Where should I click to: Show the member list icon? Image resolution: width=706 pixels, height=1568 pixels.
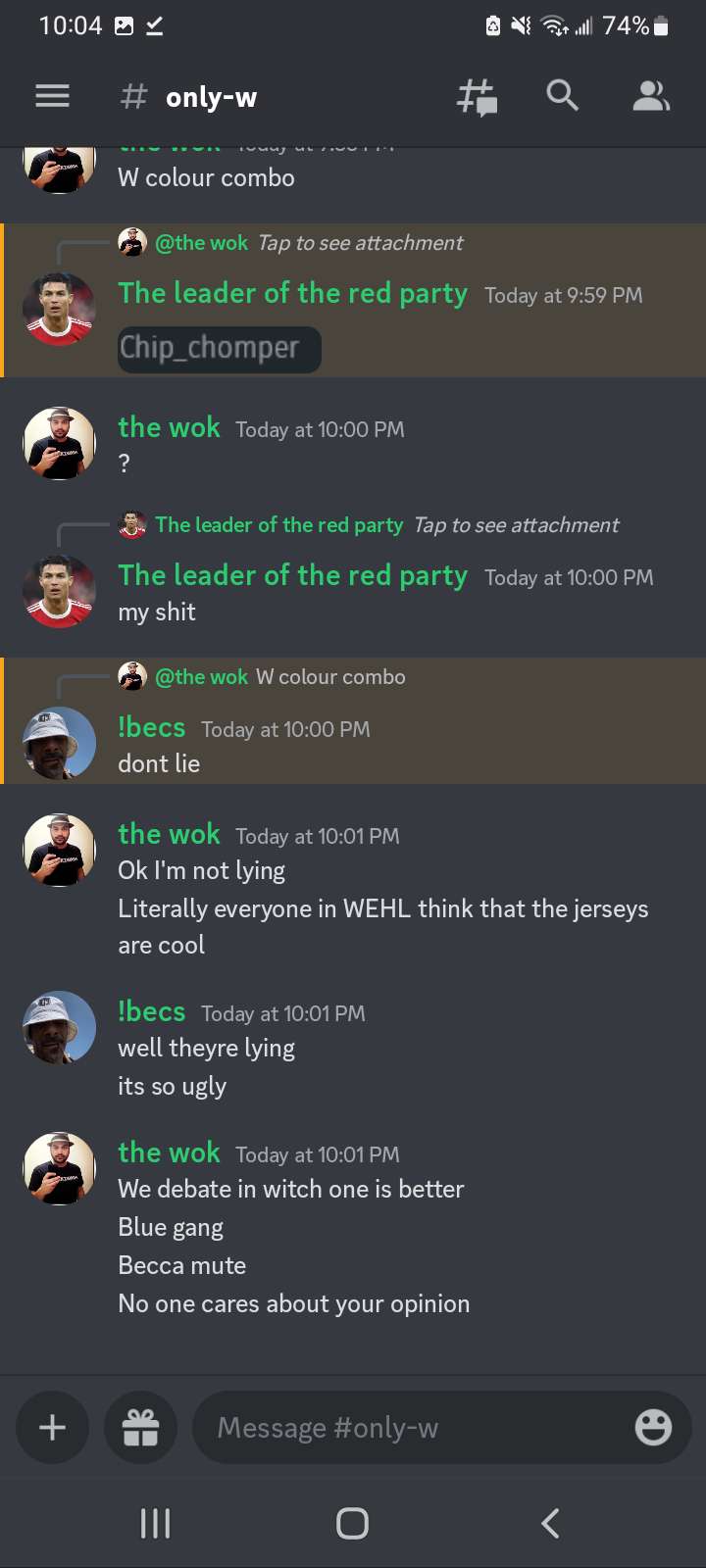pos(650,96)
